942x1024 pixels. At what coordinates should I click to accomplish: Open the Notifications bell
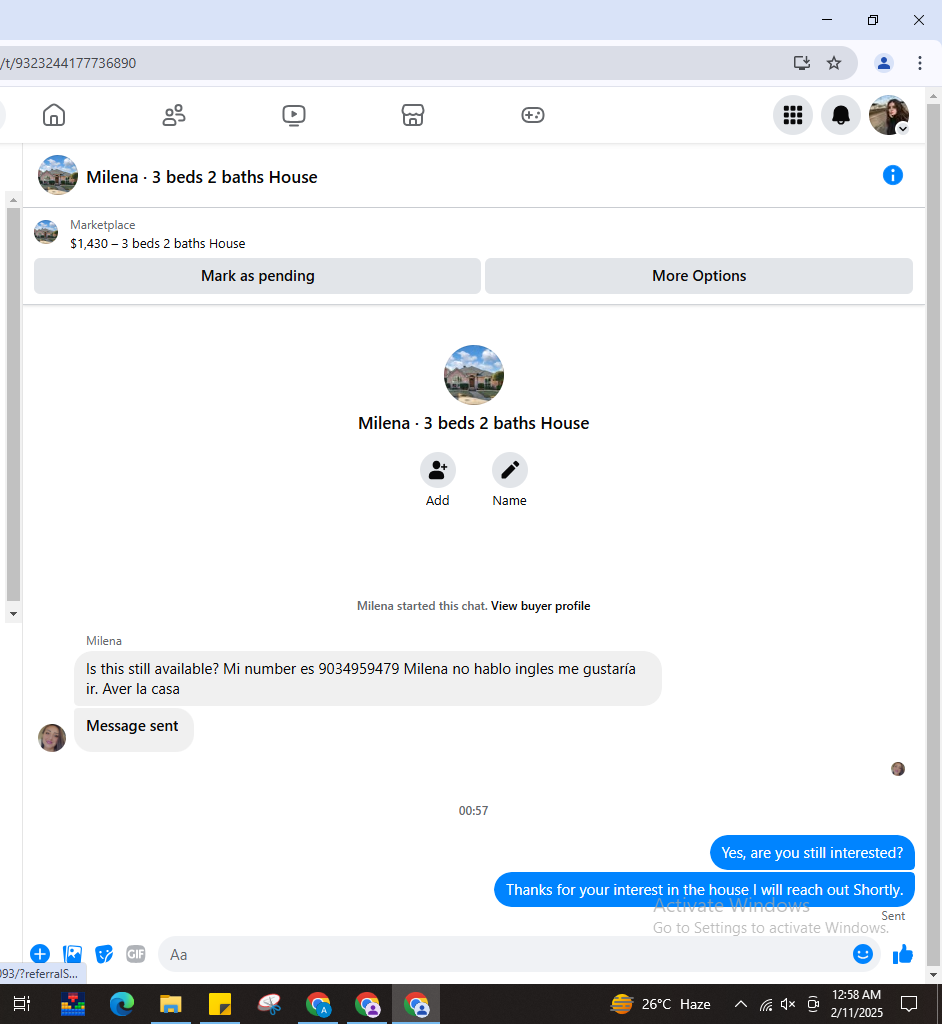[x=841, y=115]
